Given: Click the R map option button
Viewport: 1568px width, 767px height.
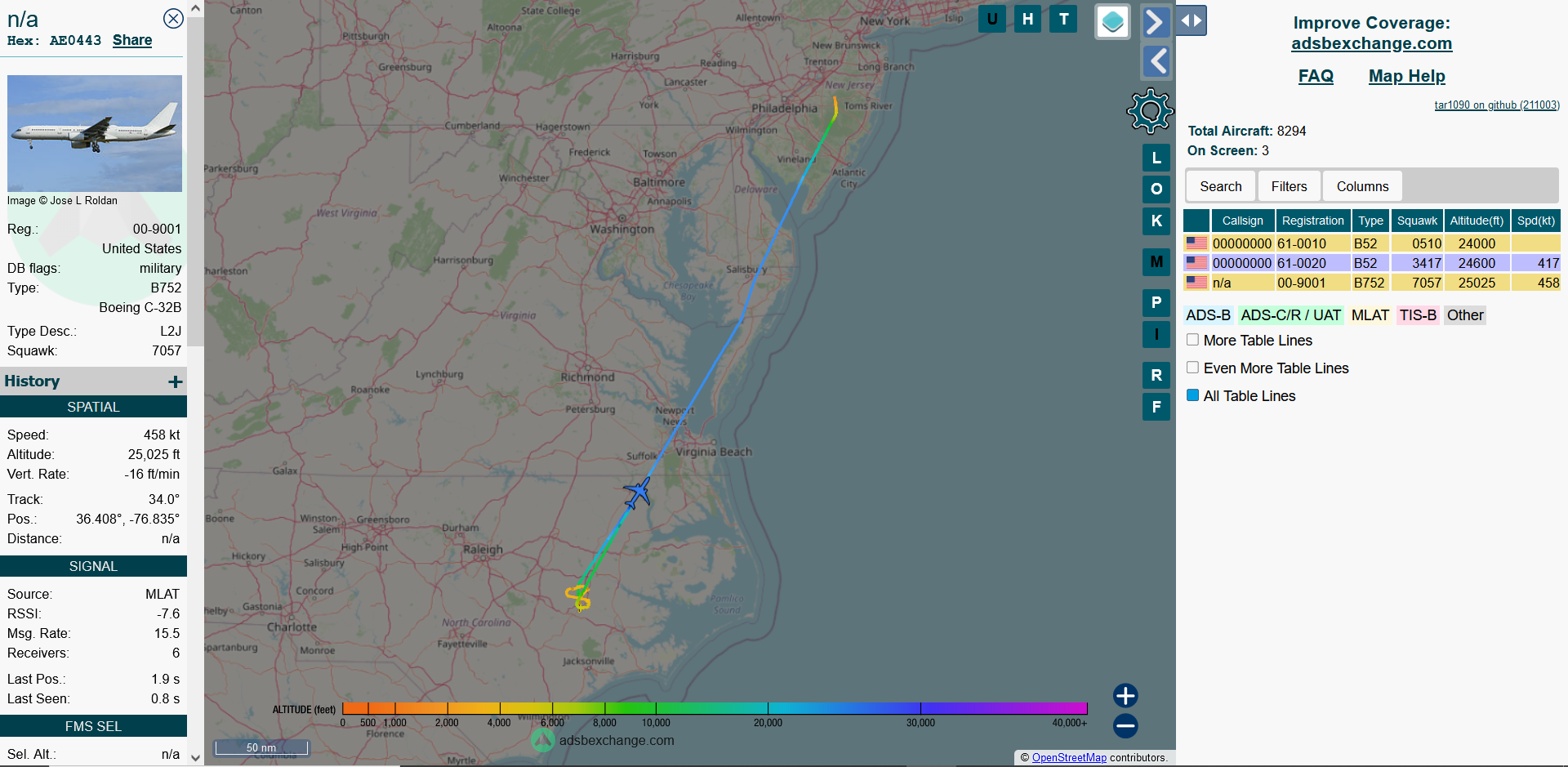Looking at the screenshot, I should tap(1156, 375).
